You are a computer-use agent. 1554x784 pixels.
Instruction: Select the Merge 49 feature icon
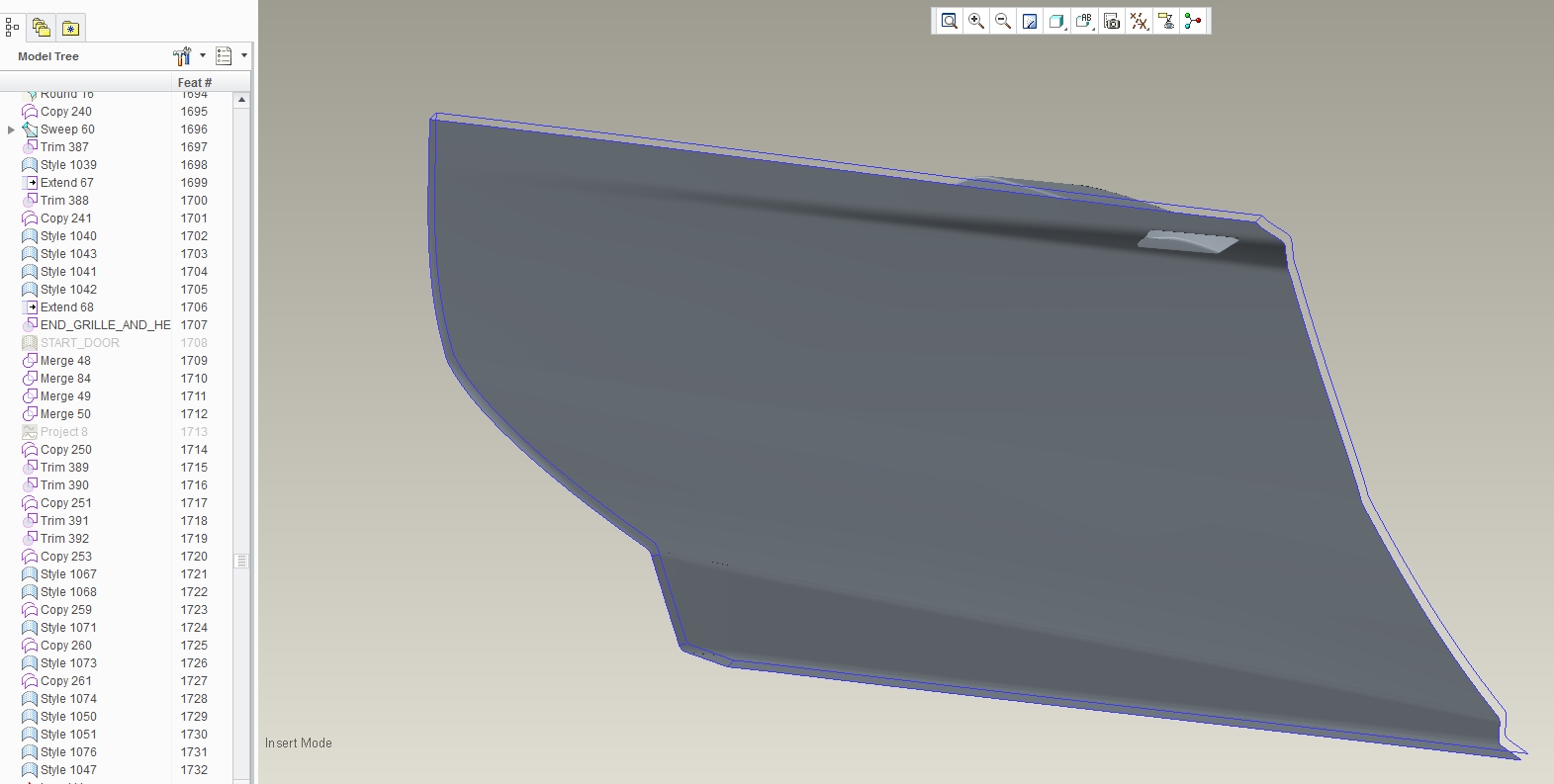pyautogui.click(x=30, y=396)
